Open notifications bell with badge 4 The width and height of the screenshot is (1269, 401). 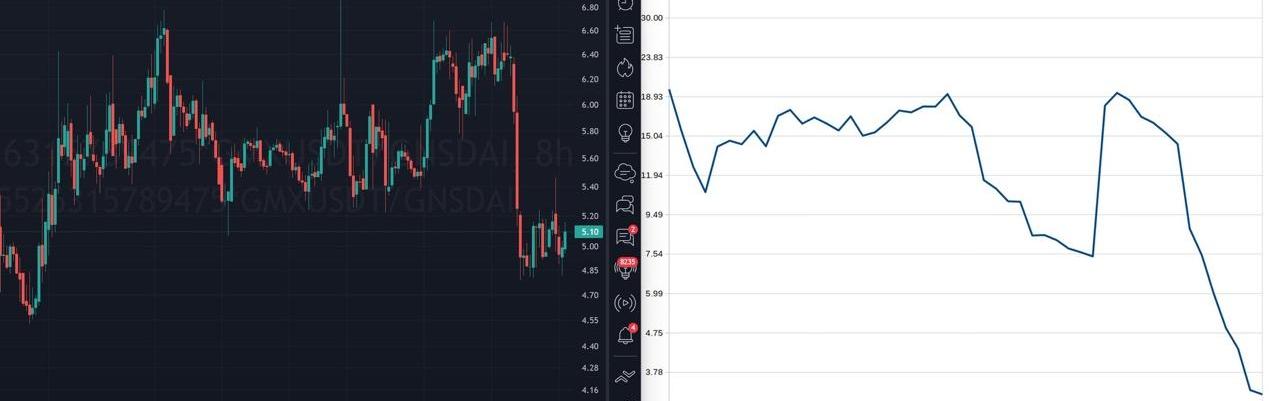[x=625, y=336]
